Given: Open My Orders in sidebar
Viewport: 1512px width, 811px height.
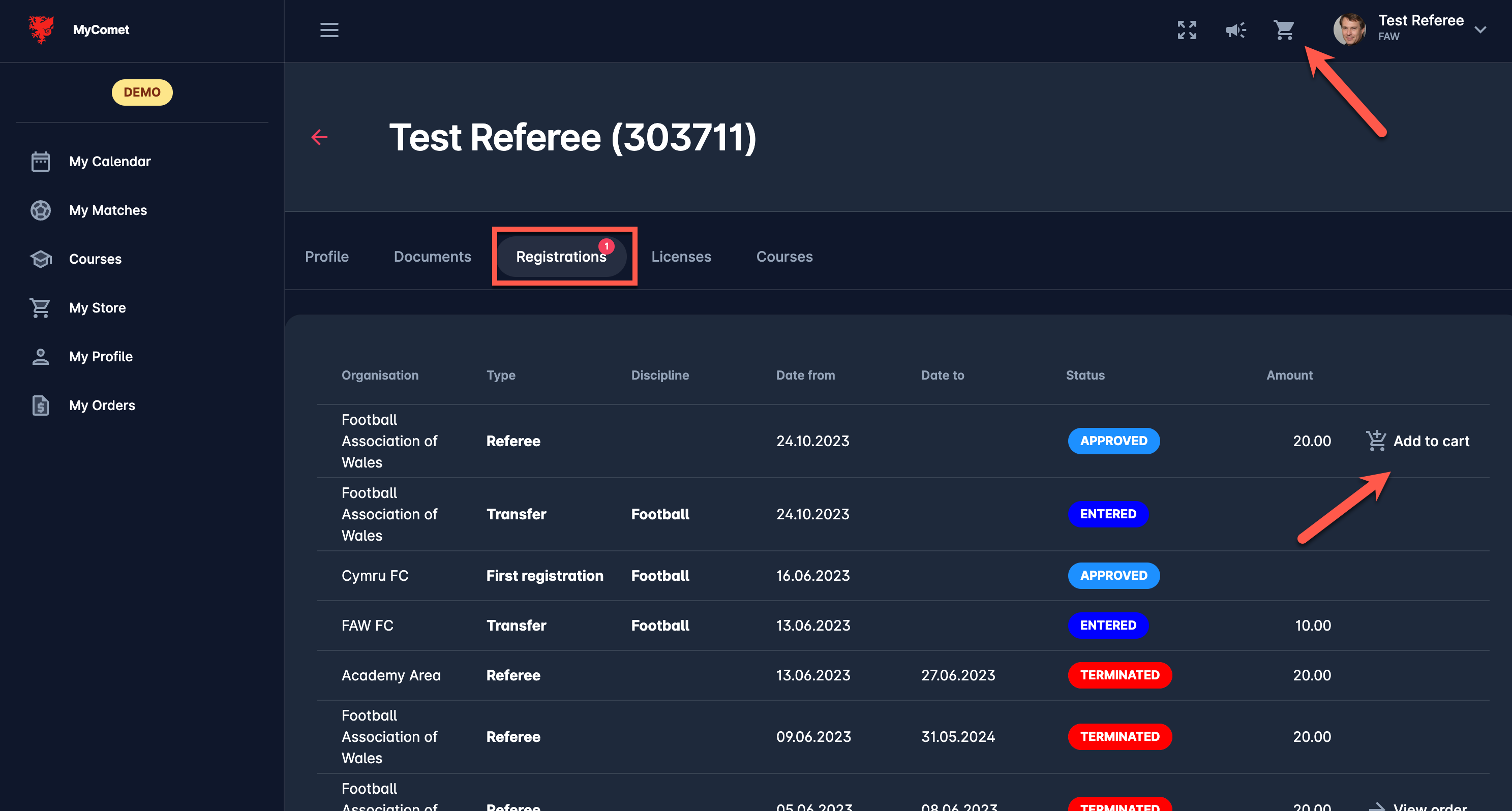Looking at the screenshot, I should pyautogui.click(x=102, y=406).
